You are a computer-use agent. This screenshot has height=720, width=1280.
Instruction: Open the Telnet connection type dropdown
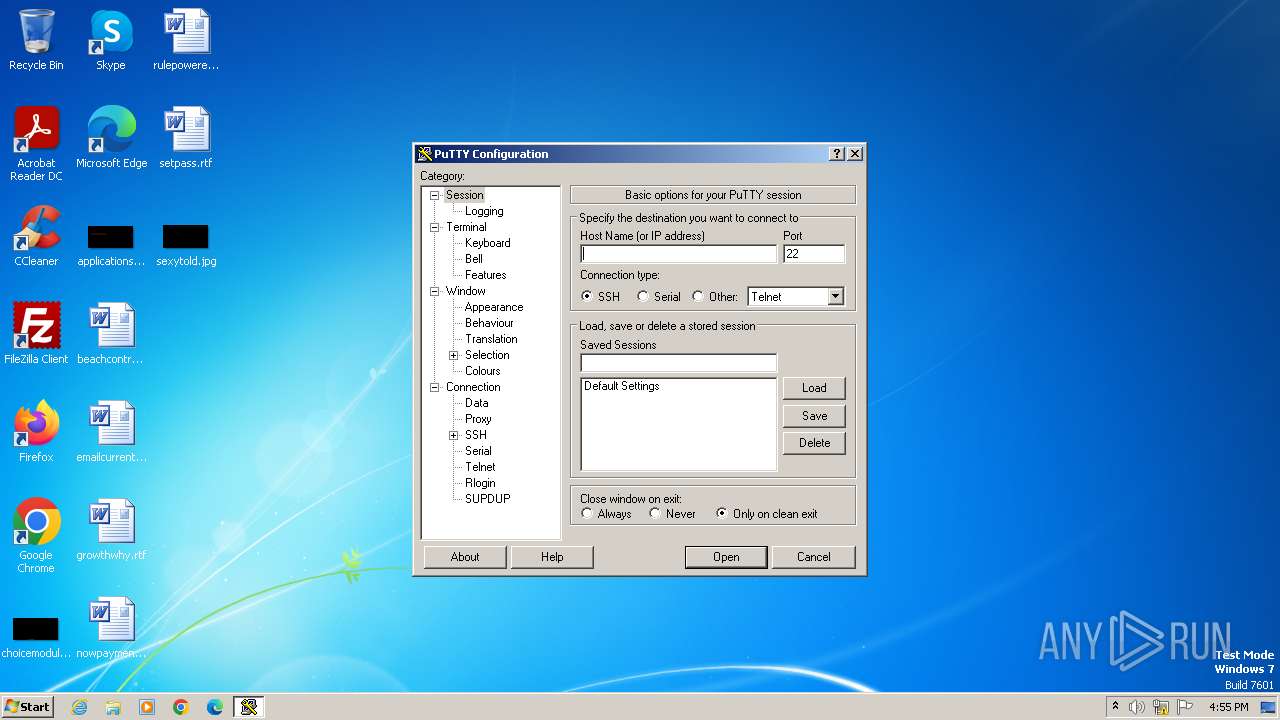tap(836, 297)
